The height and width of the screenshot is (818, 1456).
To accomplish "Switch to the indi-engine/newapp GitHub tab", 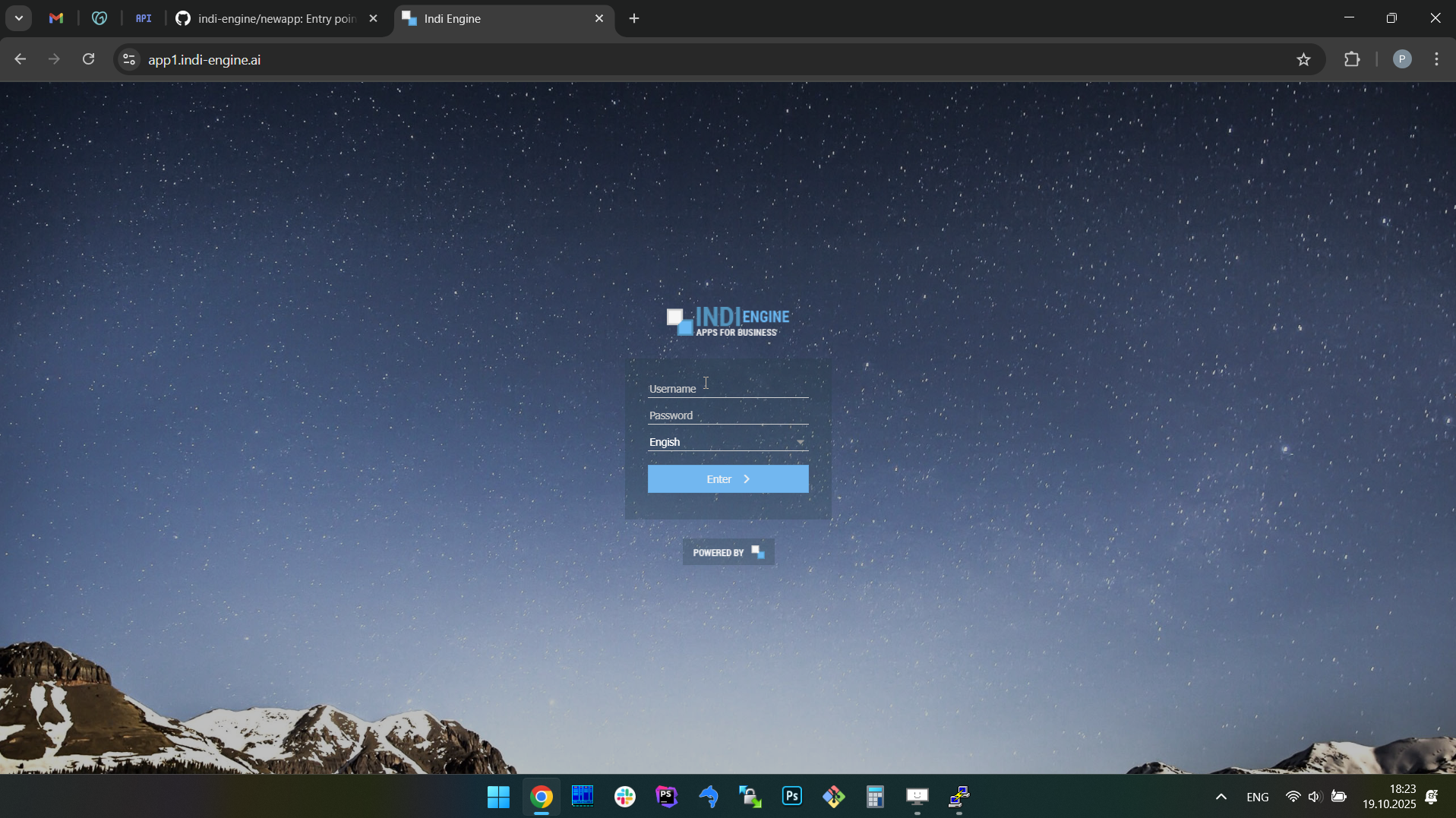I will click(x=268, y=19).
